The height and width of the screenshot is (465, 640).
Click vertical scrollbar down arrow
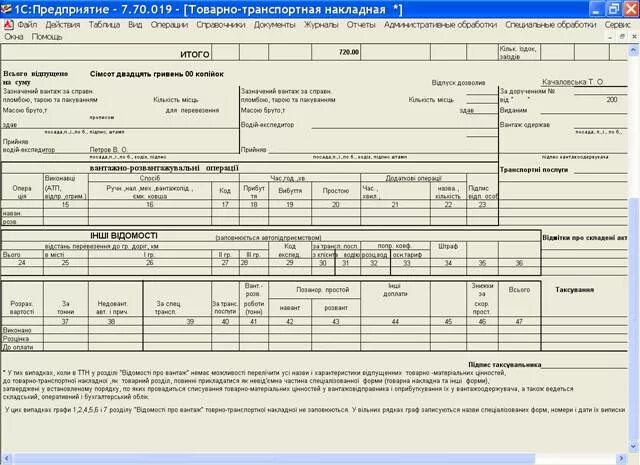[633, 446]
